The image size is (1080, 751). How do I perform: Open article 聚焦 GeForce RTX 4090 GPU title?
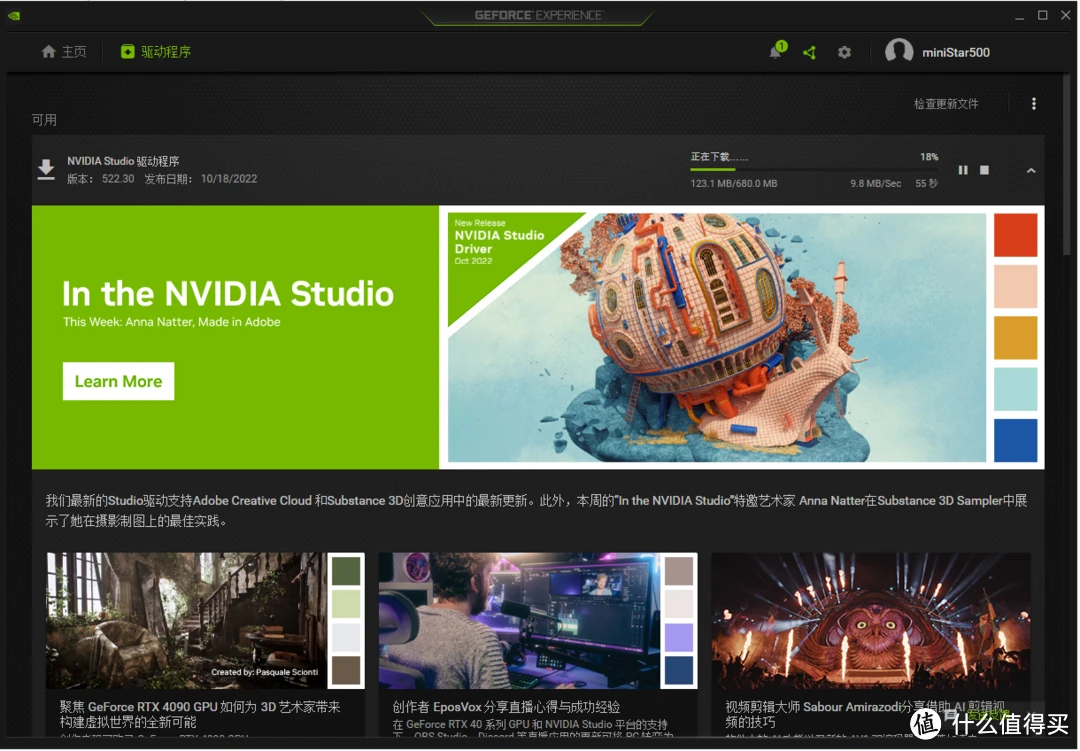point(200,714)
